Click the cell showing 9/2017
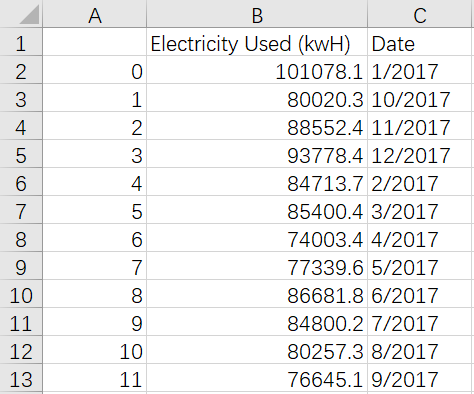Screen dimensions: 474x394 click(x=420, y=378)
